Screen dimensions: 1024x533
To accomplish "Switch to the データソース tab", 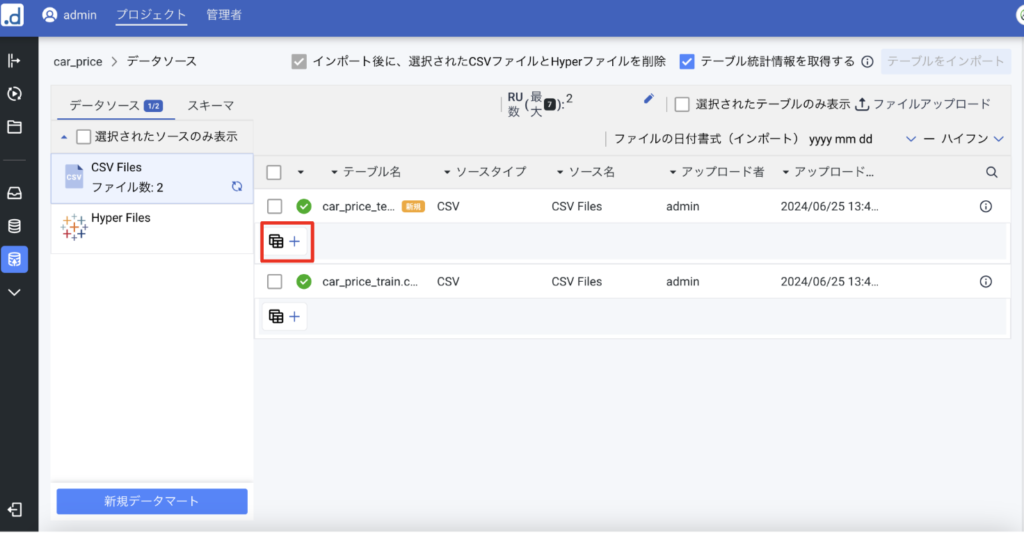I will point(116,105).
